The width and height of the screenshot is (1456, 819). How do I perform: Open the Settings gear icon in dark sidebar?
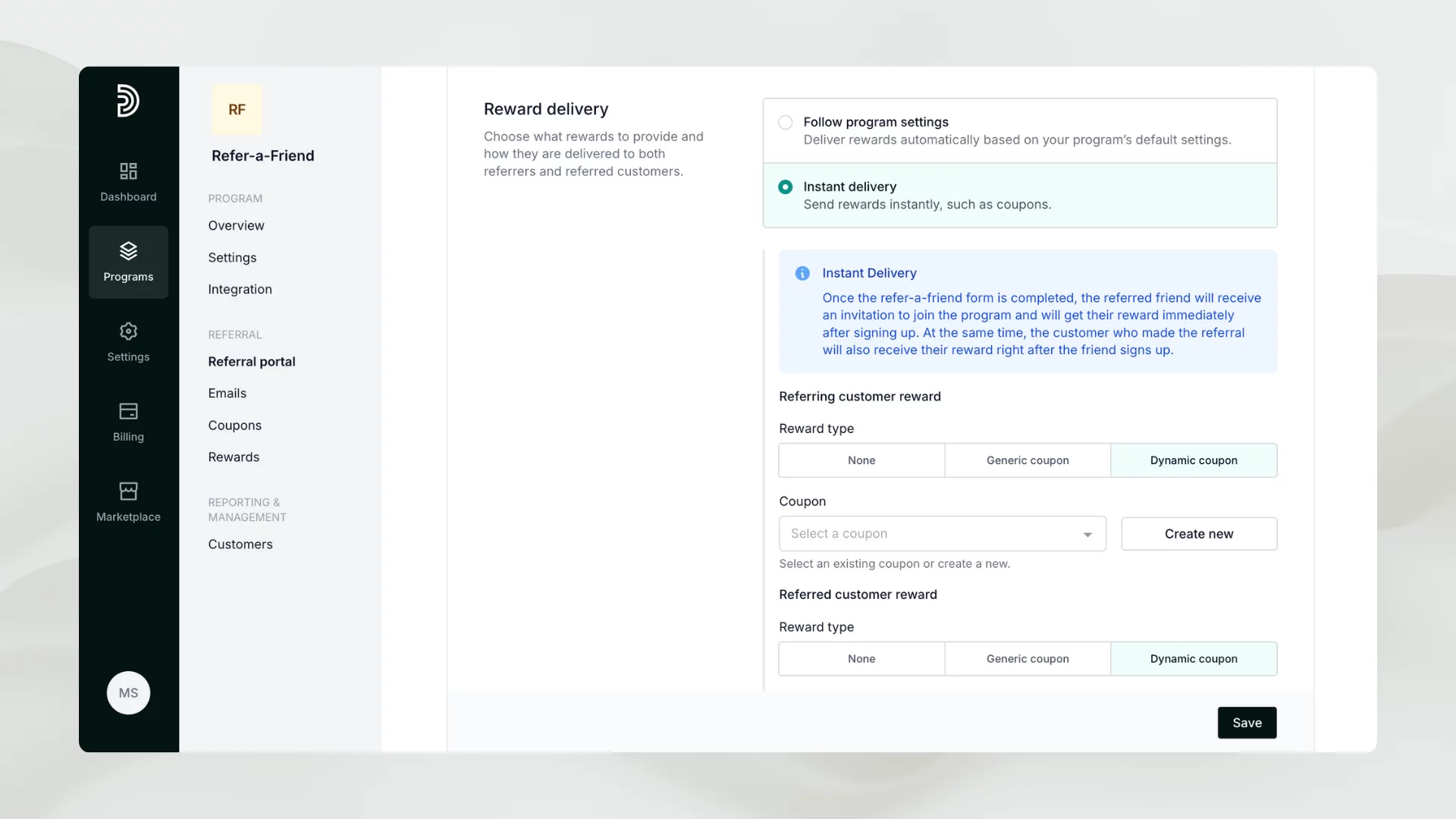click(x=128, y=331)
